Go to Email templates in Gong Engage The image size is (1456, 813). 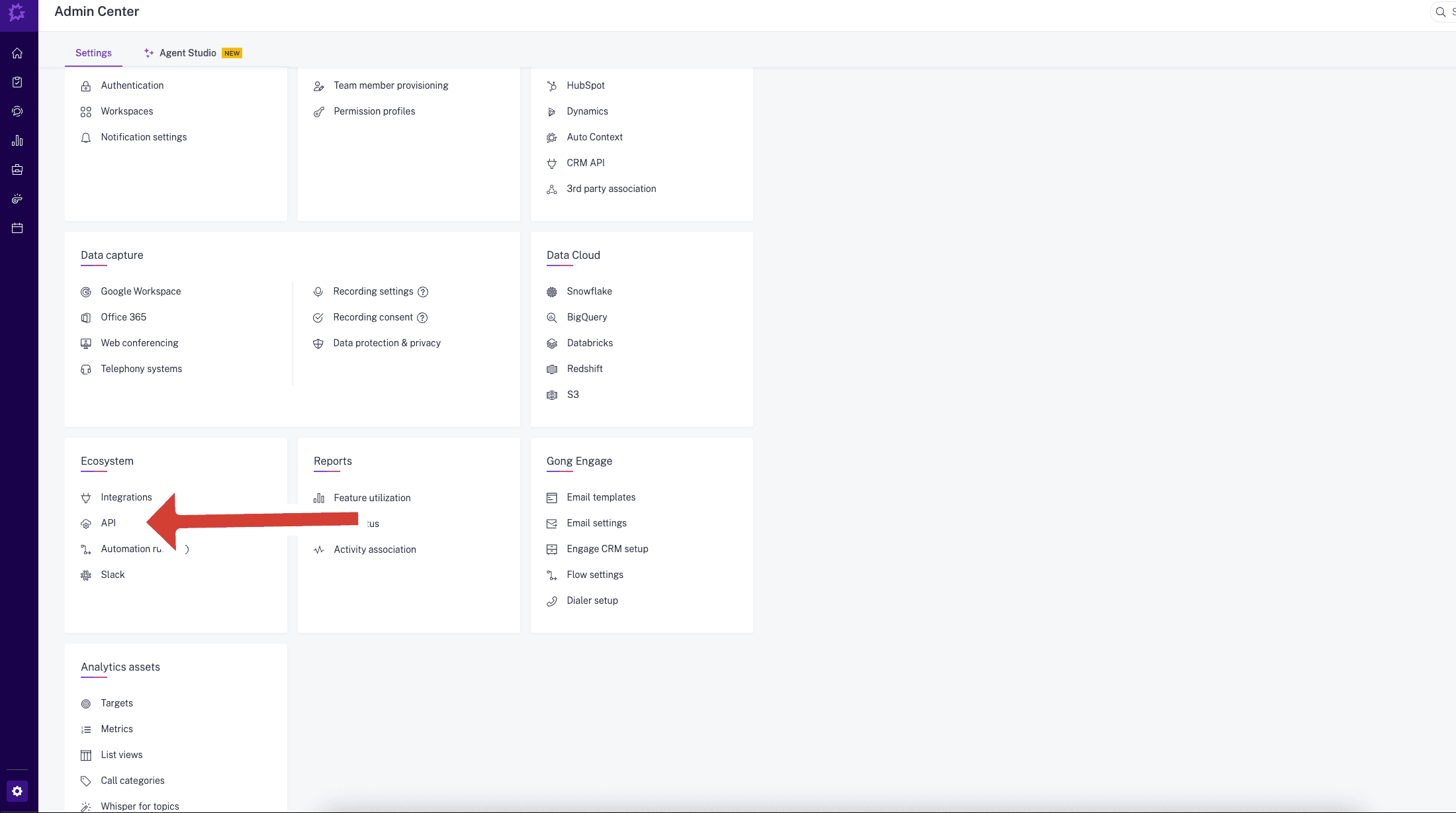point(600,497)
